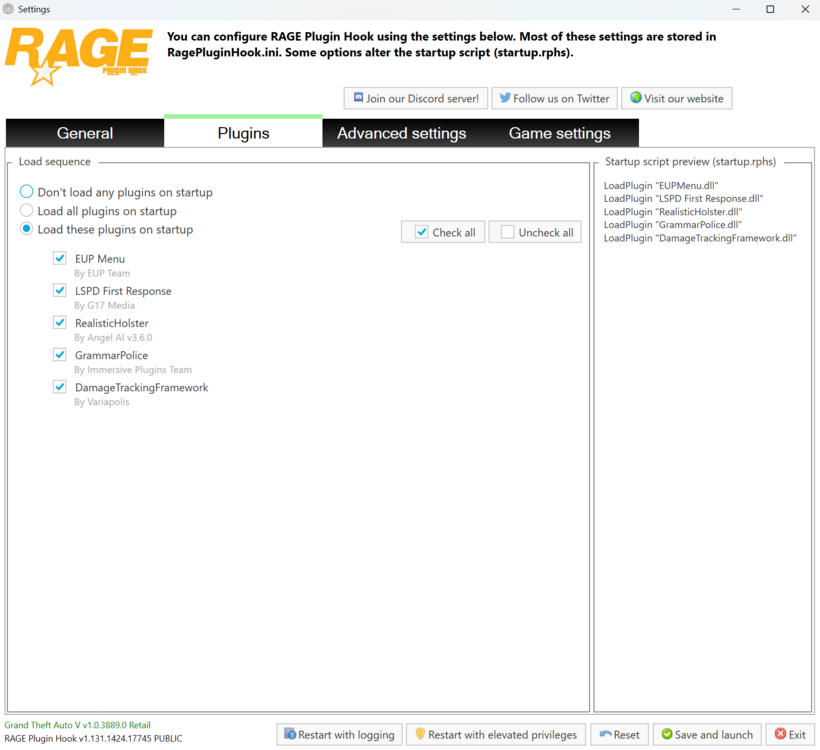Click Grand Theft Auto V version text
This screenshot has height=750, width=820.
(77, 725)
